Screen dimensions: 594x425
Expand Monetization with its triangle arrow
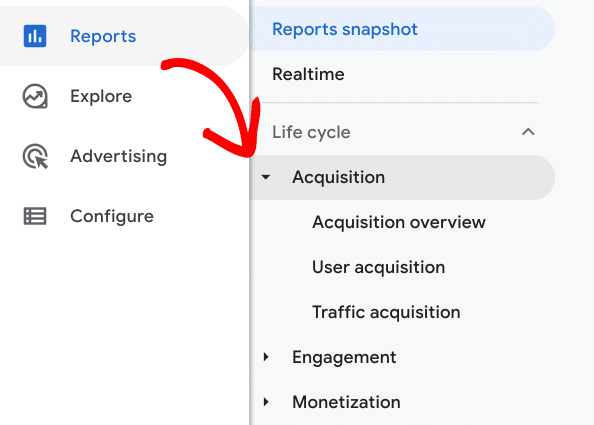[266, 402]
